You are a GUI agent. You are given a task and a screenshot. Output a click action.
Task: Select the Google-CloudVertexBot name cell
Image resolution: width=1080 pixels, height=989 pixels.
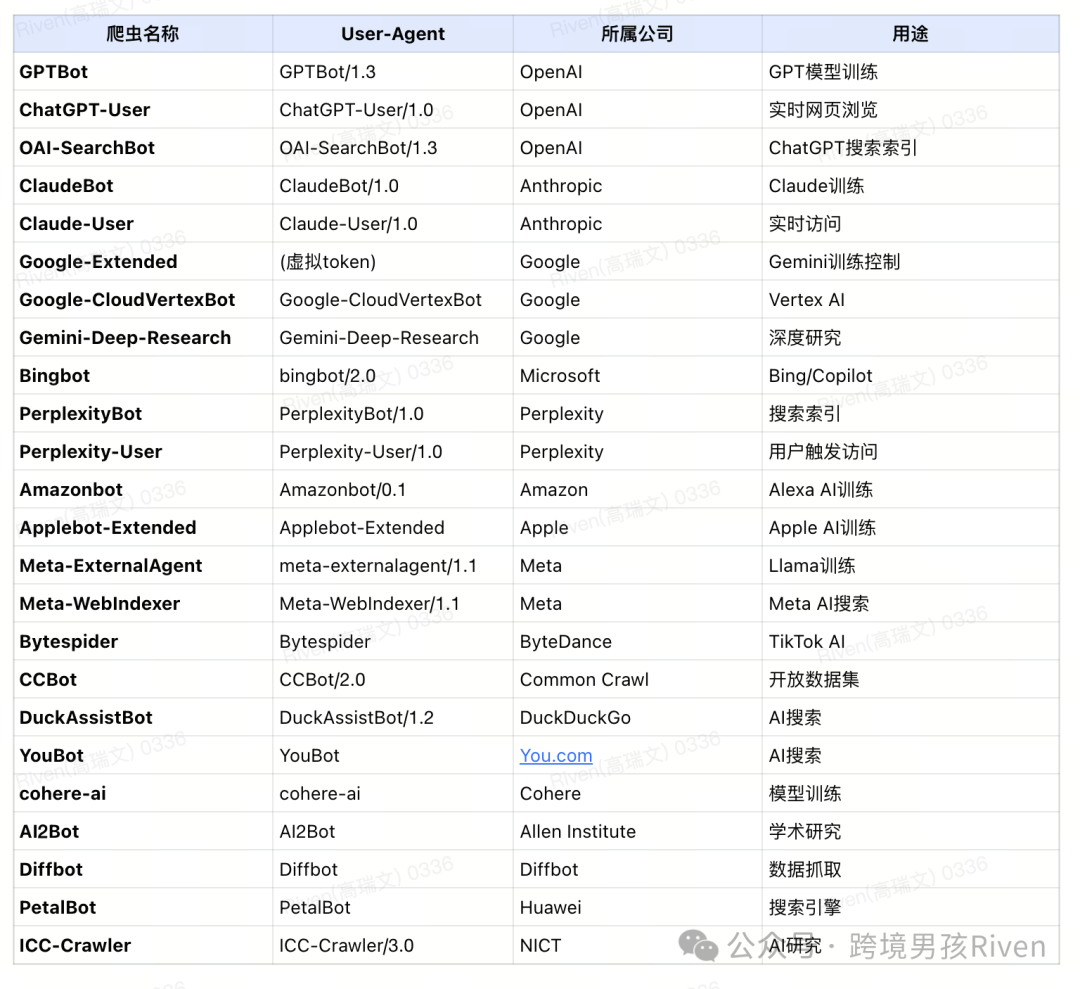(143, 300)
